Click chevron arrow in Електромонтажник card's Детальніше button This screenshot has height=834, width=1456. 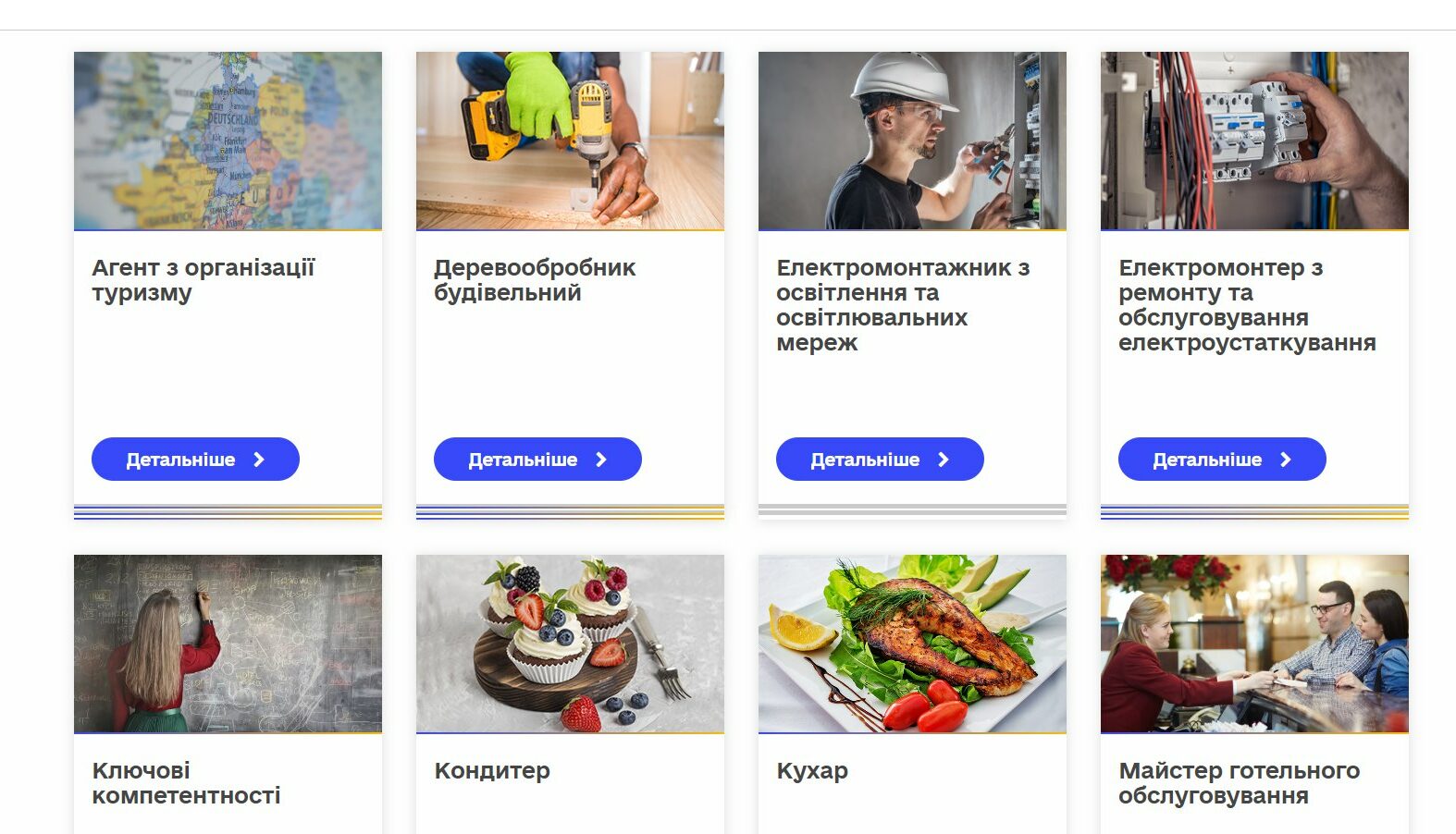coord(944,460)
